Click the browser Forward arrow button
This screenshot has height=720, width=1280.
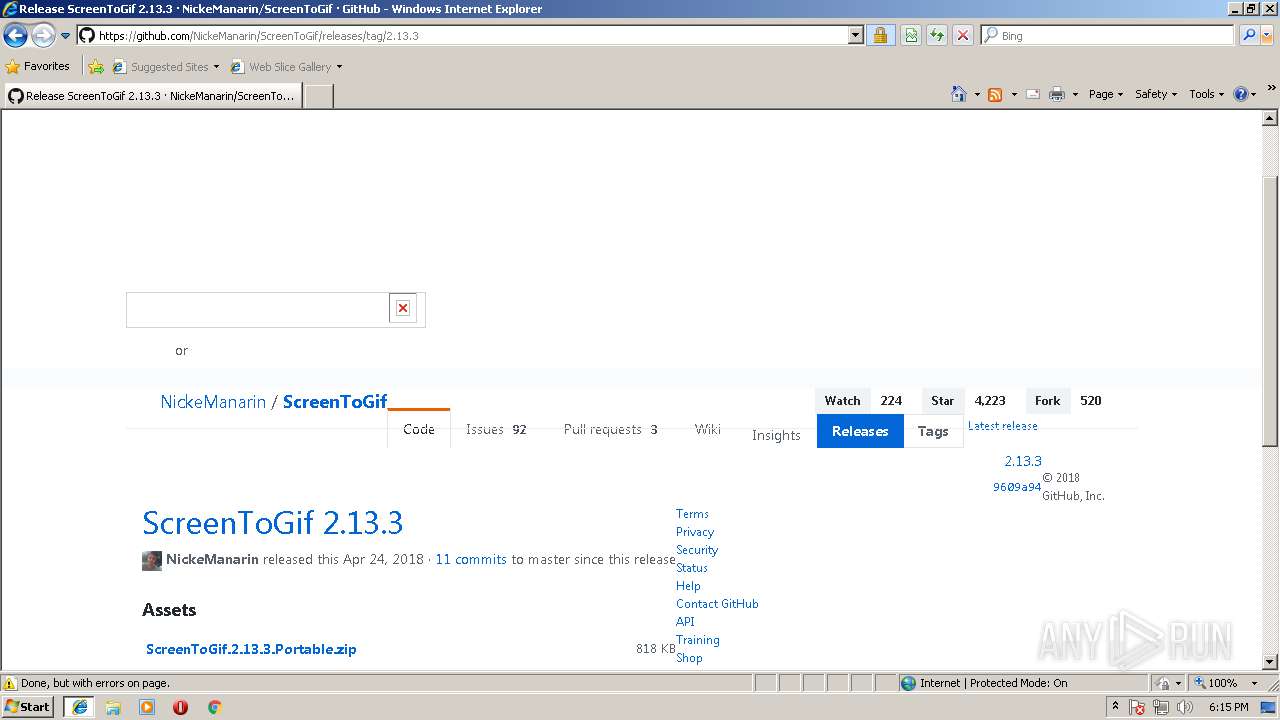pyautogui.click(x=43, y=36)
